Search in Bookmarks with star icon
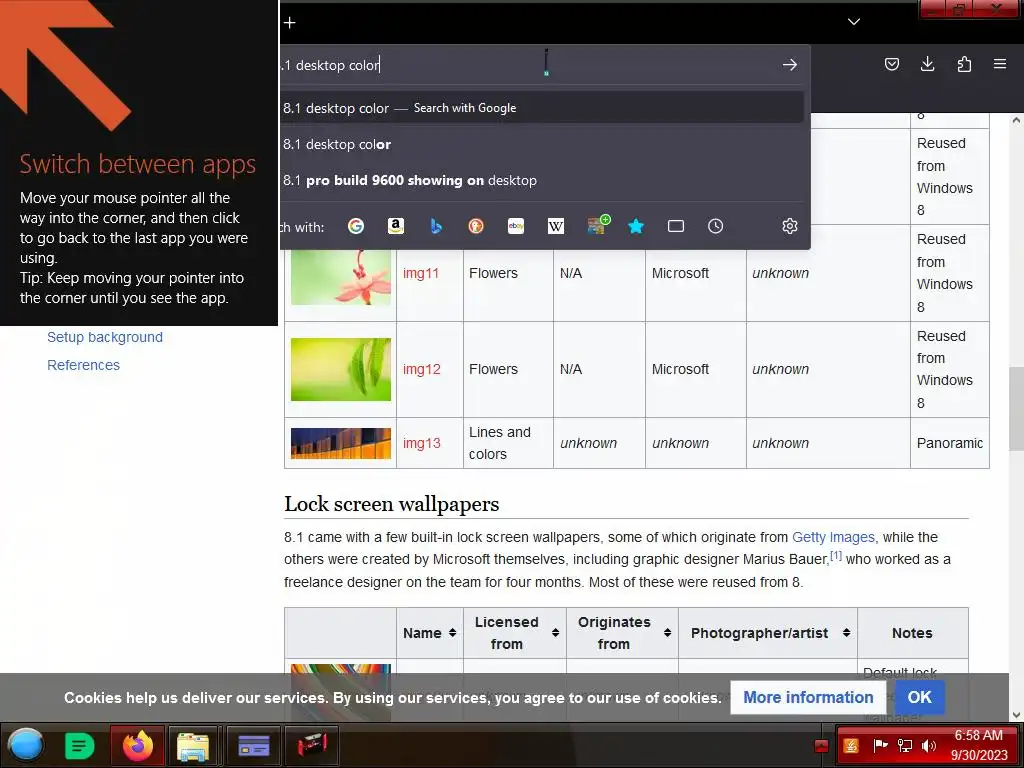The height and width of the screenshot is (768, 1024). [636, 227]
